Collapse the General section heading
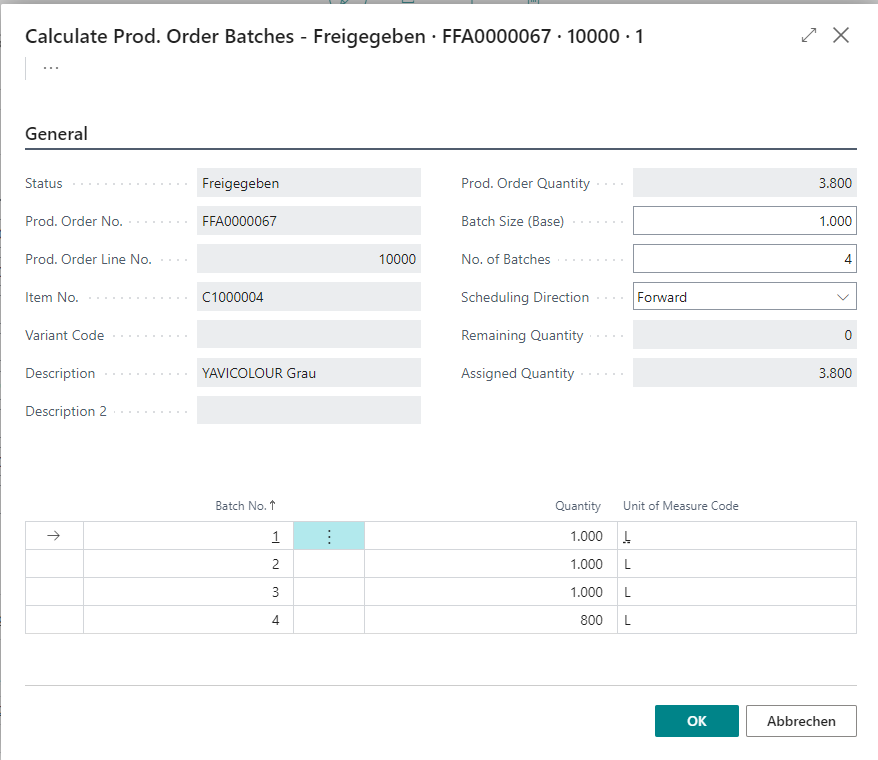Screen dimensions: 878x760 (x=57, y=134)
